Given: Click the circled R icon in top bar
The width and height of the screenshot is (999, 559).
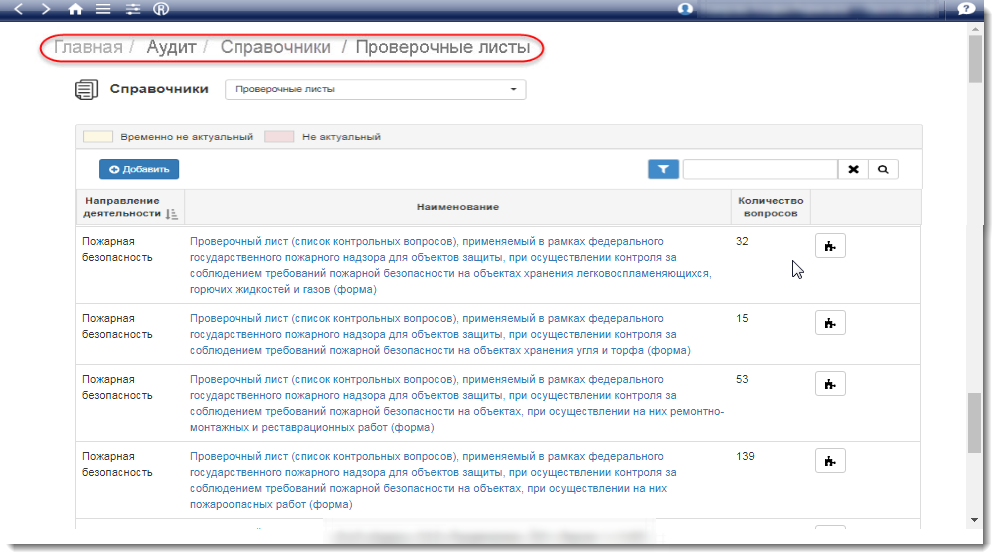Looking at the screenshot, I should coord(161,9).
